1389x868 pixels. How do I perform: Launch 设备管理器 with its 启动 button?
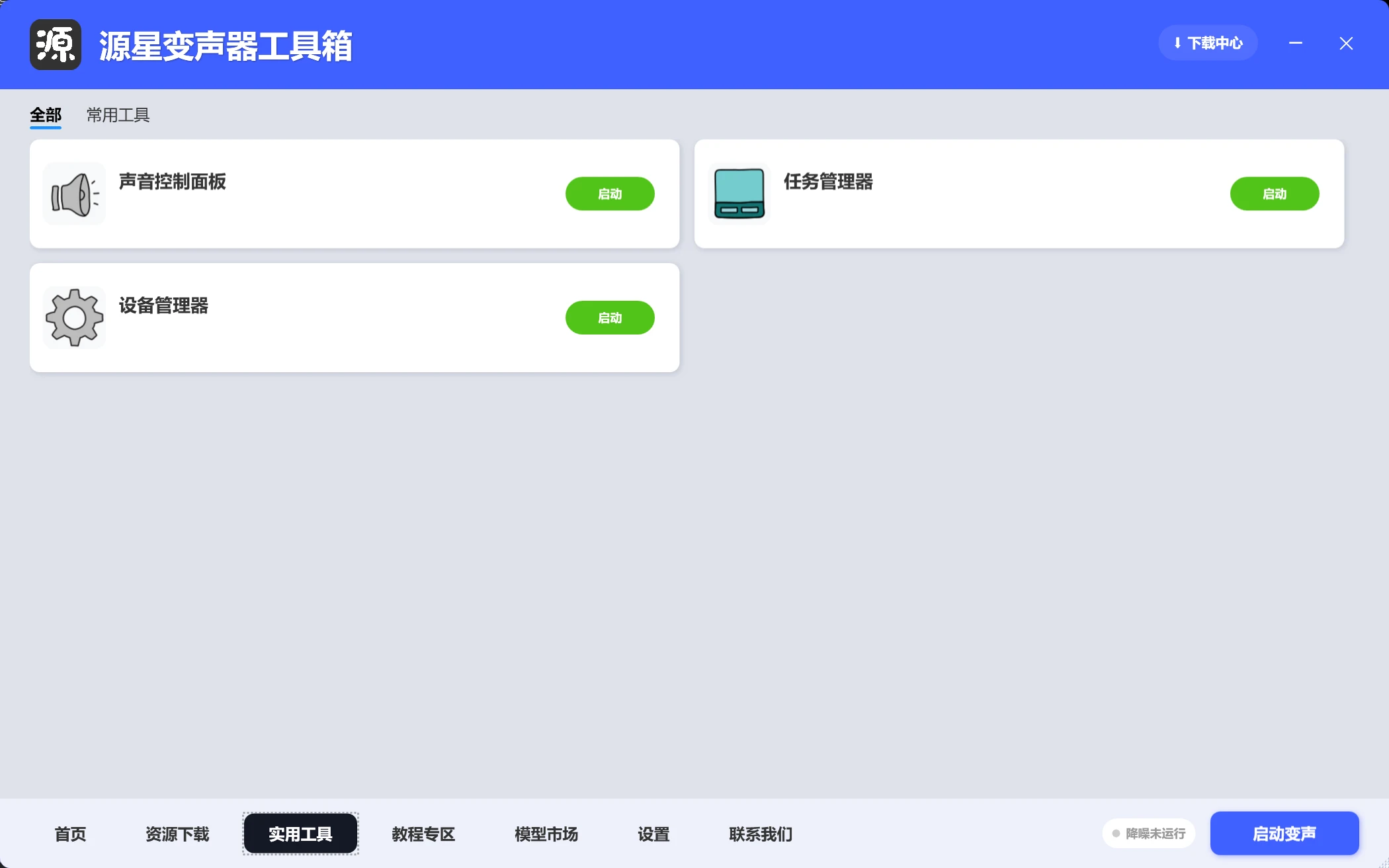(609, 317)
